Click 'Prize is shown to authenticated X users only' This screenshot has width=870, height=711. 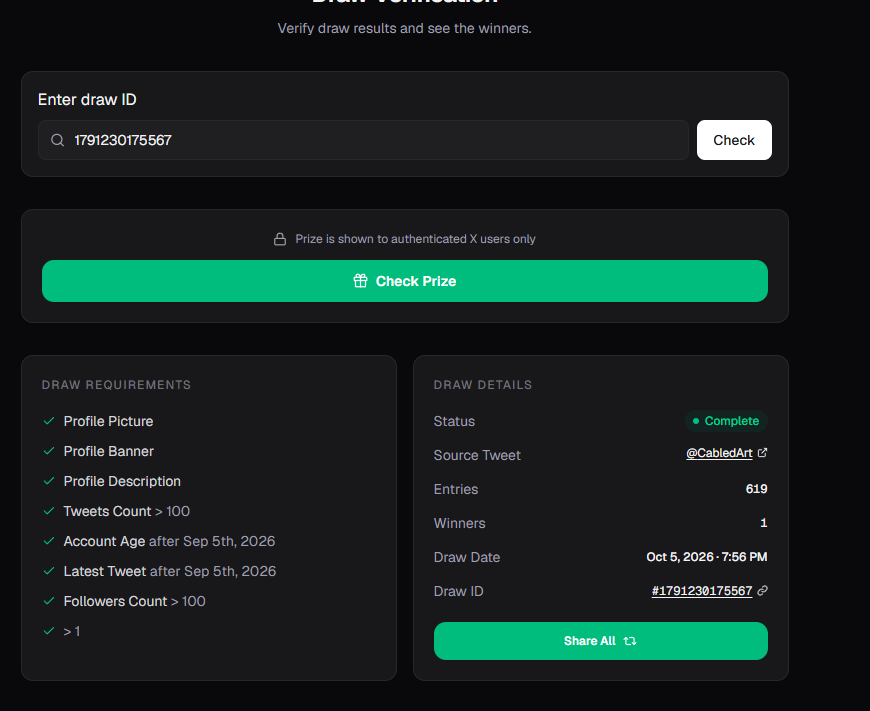pos(415,239)
